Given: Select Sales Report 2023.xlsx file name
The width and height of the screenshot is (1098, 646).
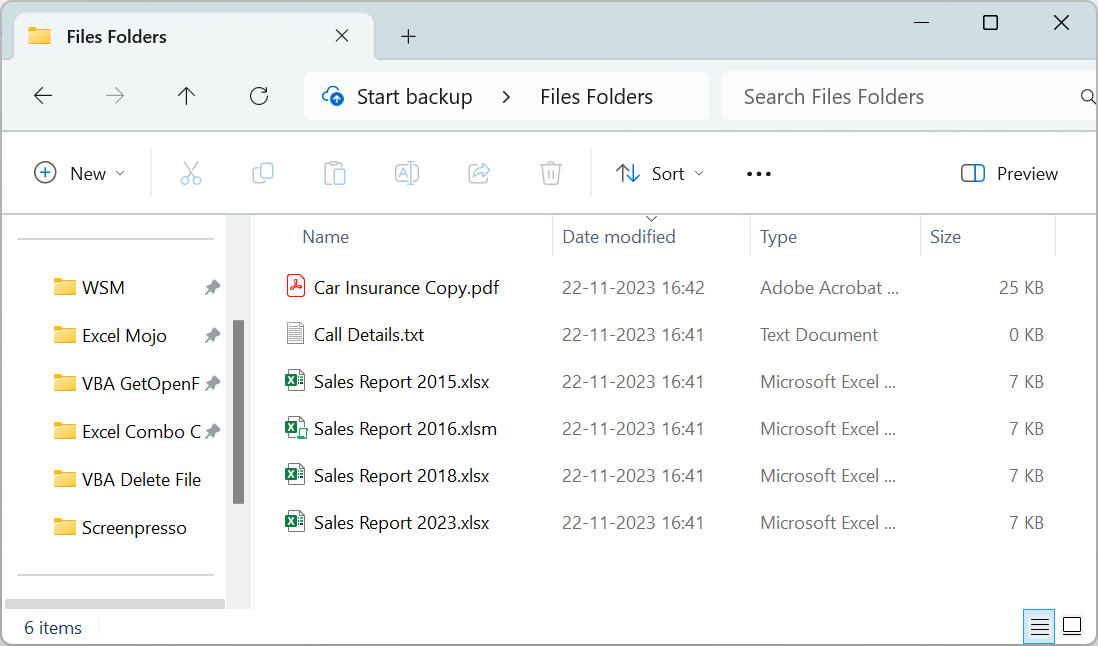Looking at the screenshot, I should click(401, 522).
